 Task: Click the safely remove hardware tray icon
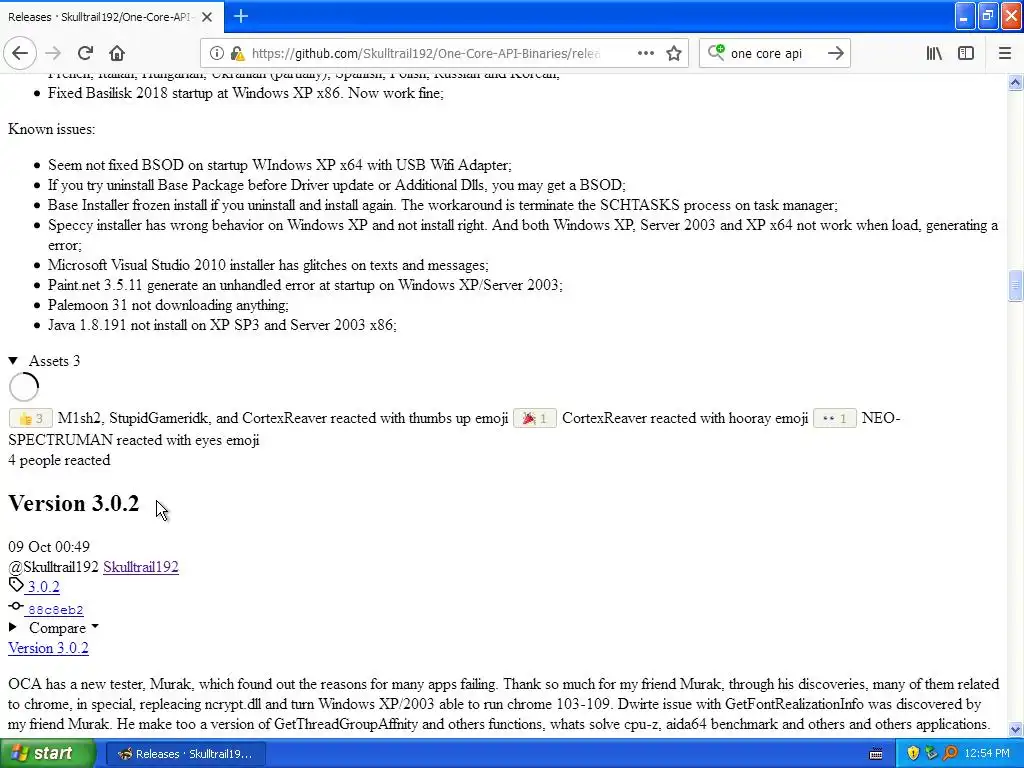coord(931,754)
